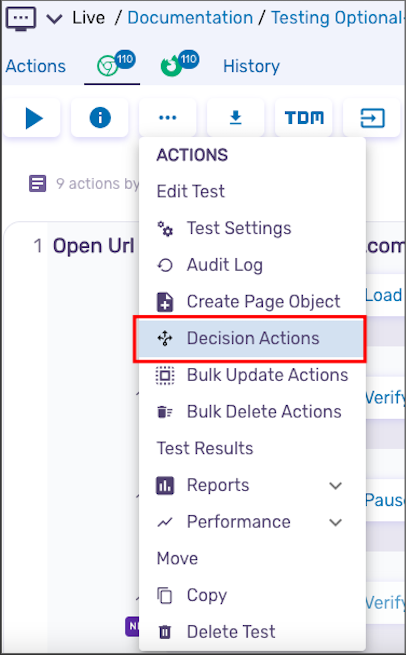Open the Actions tab

(36, 66)
